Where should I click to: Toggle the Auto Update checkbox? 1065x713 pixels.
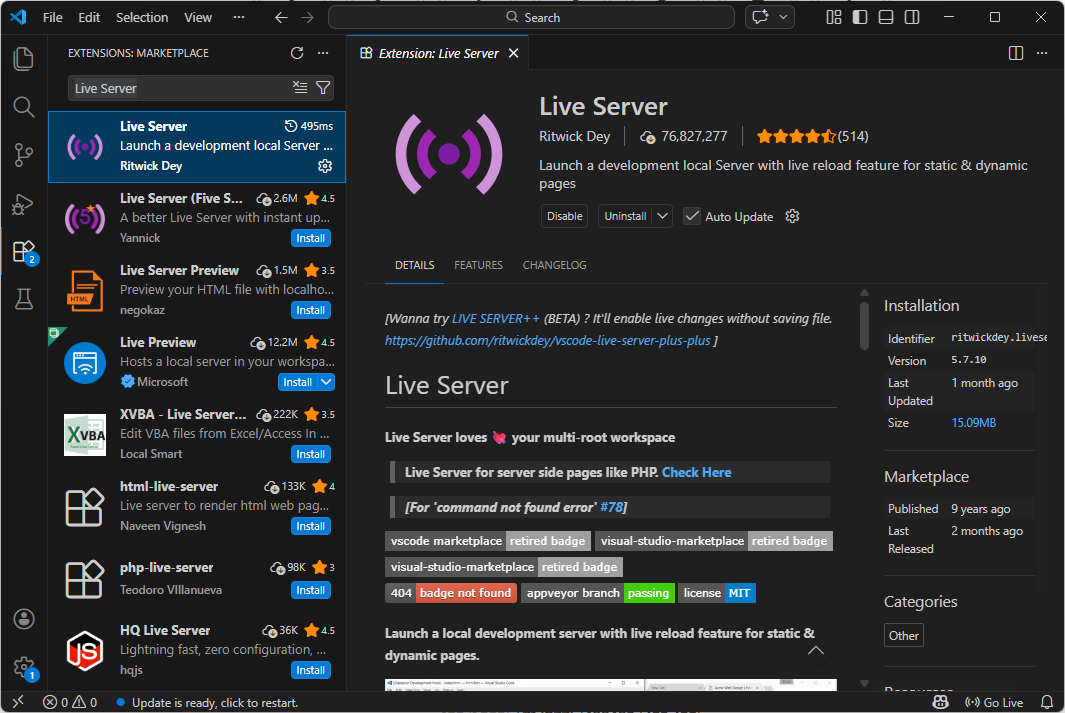(x=692, y=216)
